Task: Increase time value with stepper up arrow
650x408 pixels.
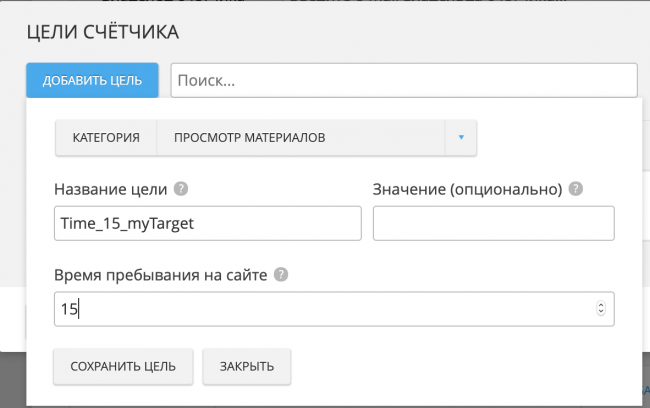Action: point(600,305)
